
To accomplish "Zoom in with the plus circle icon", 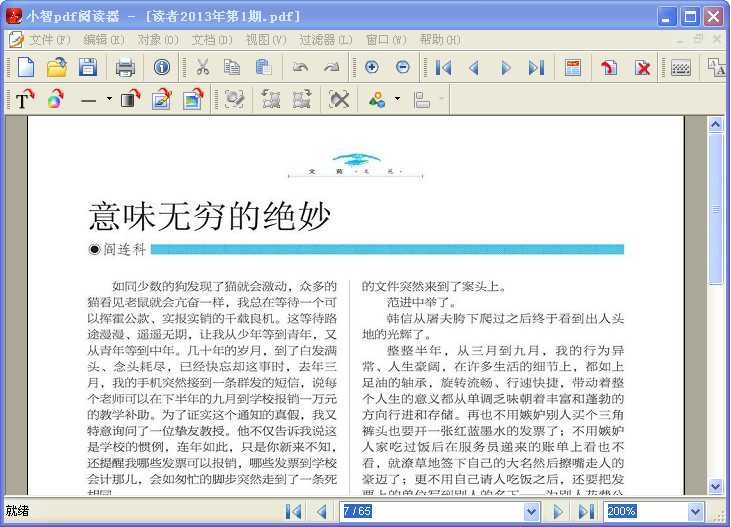I will point(372,68).
